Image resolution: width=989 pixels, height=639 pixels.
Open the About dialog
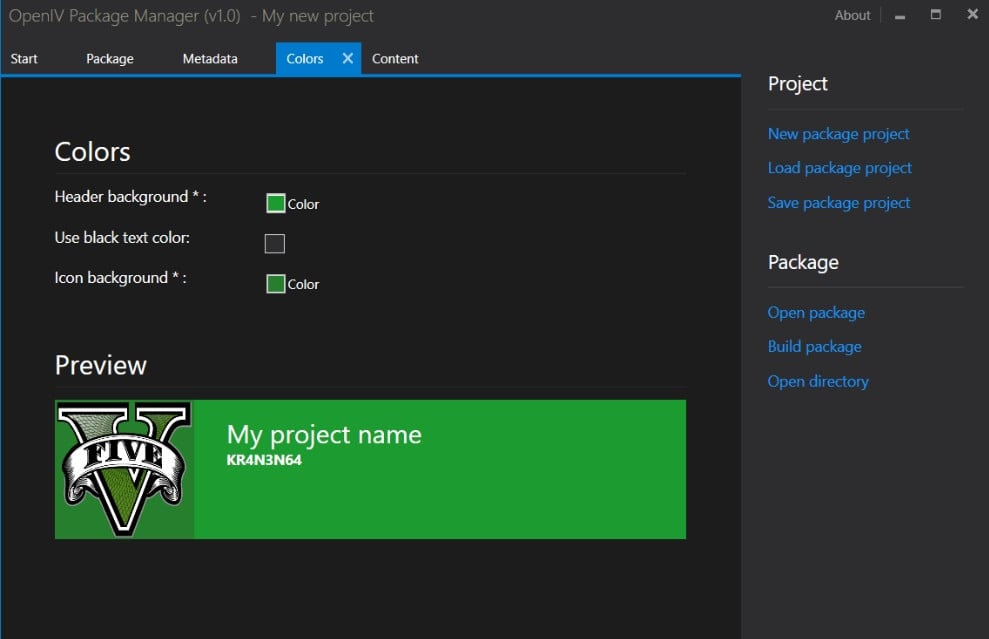click(x=852, y=15)
